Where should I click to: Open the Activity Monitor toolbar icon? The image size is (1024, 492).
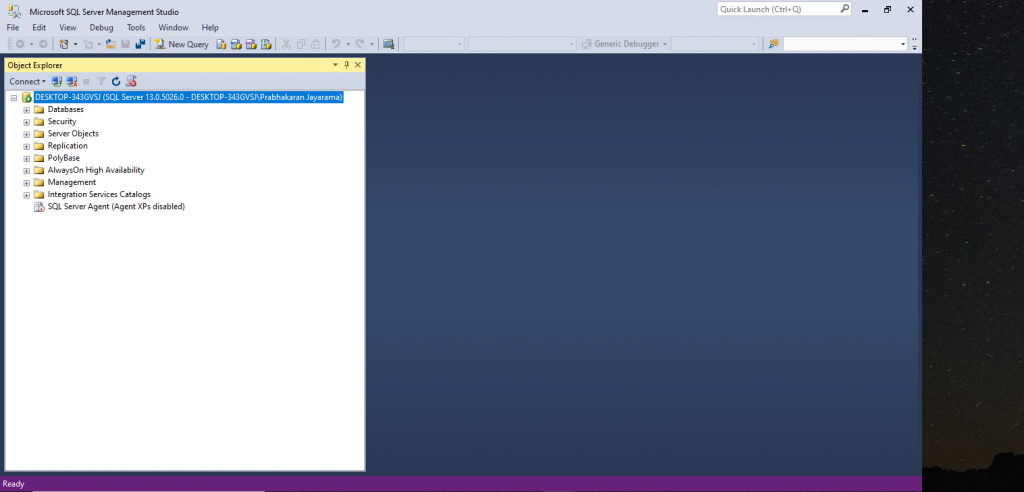(x=389, y=44)
